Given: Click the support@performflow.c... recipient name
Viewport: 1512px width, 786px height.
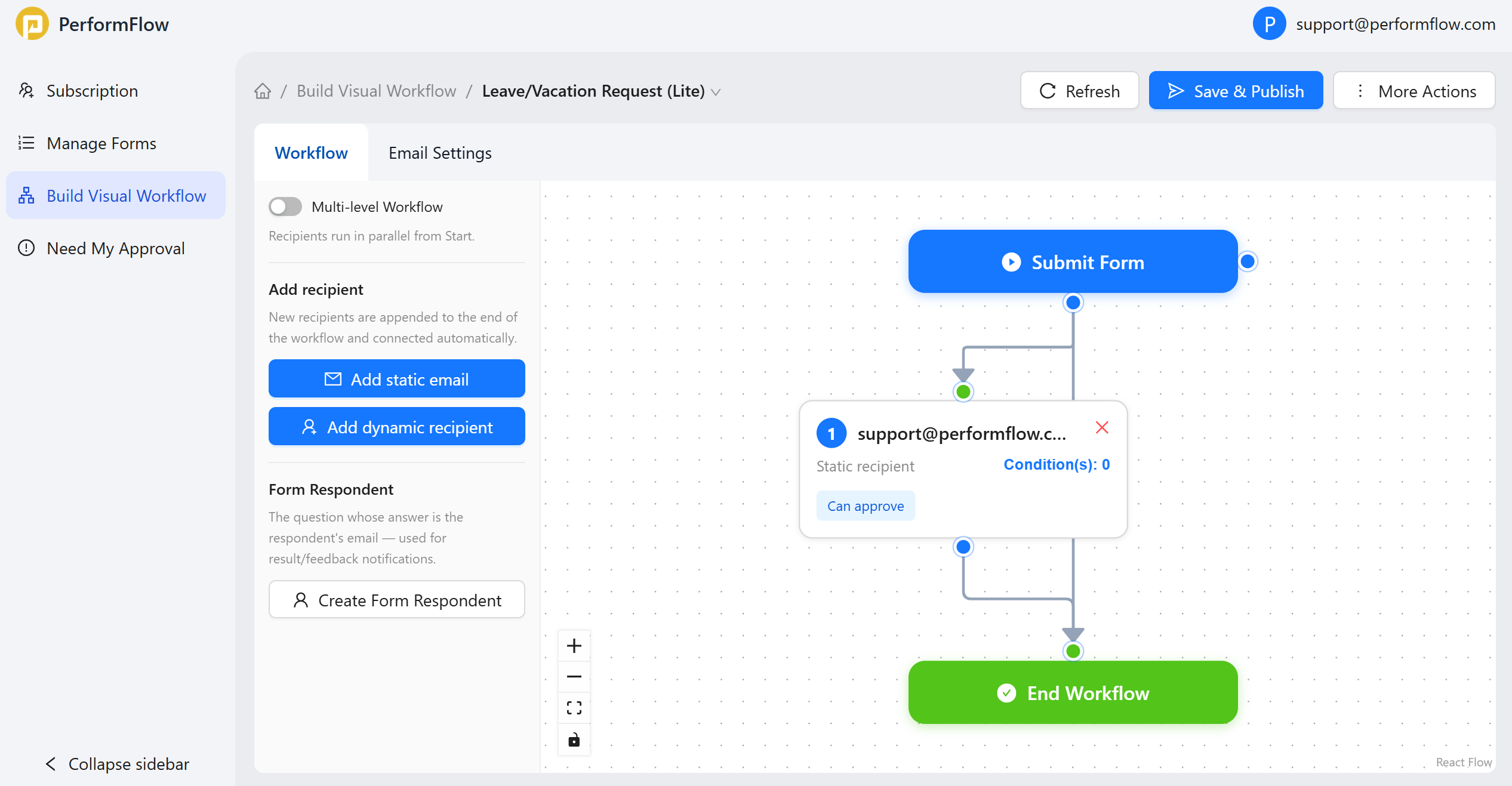Looking at the screenshot, I should point(962,434).
